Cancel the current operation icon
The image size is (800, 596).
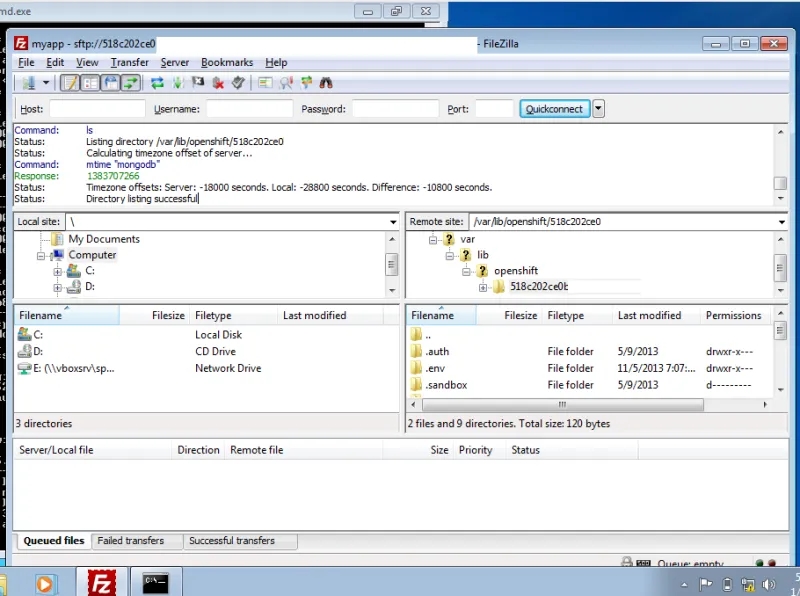[x=197, y=82]
